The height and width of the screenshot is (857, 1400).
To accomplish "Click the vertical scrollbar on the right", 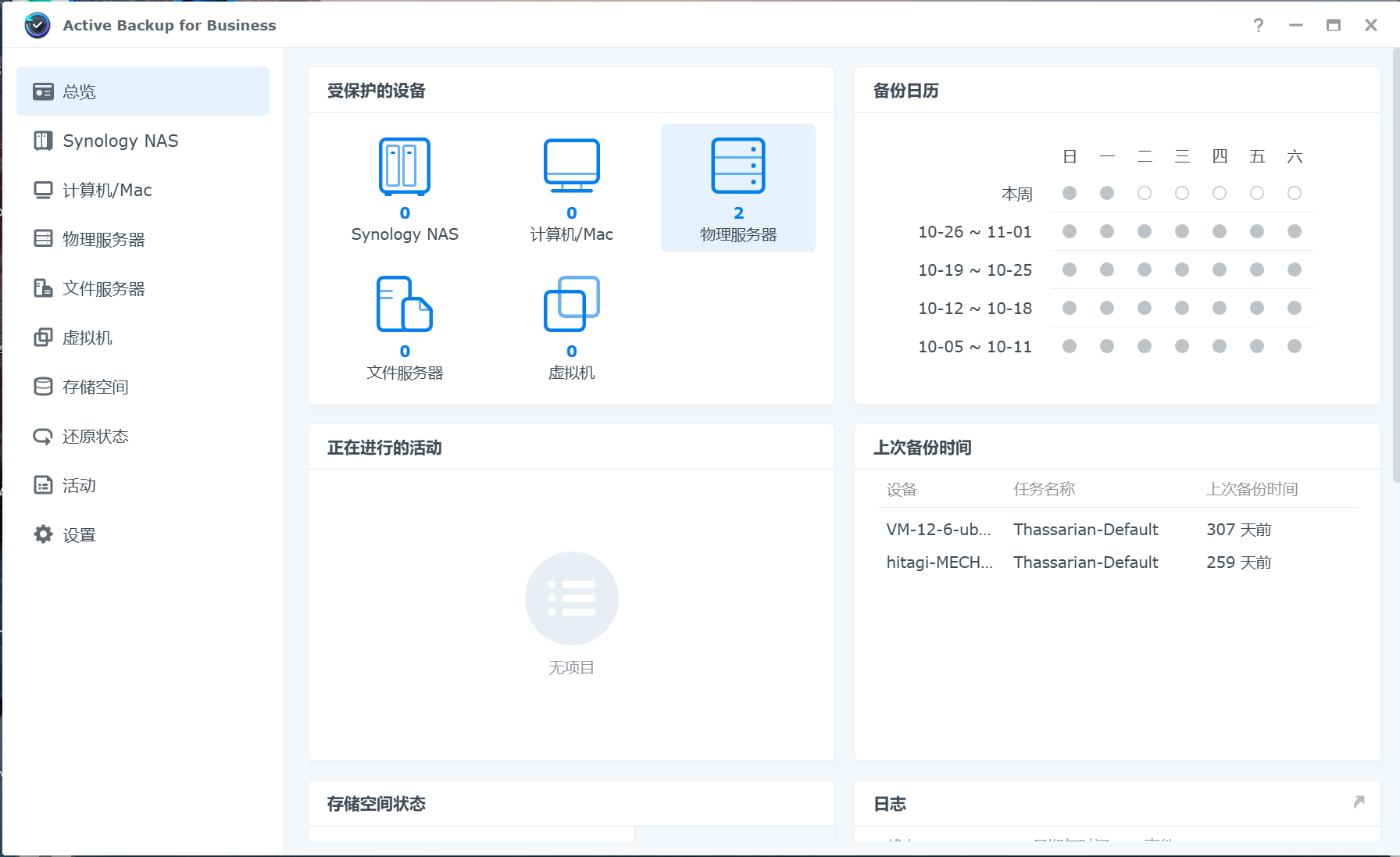I will pos(1395,266).
